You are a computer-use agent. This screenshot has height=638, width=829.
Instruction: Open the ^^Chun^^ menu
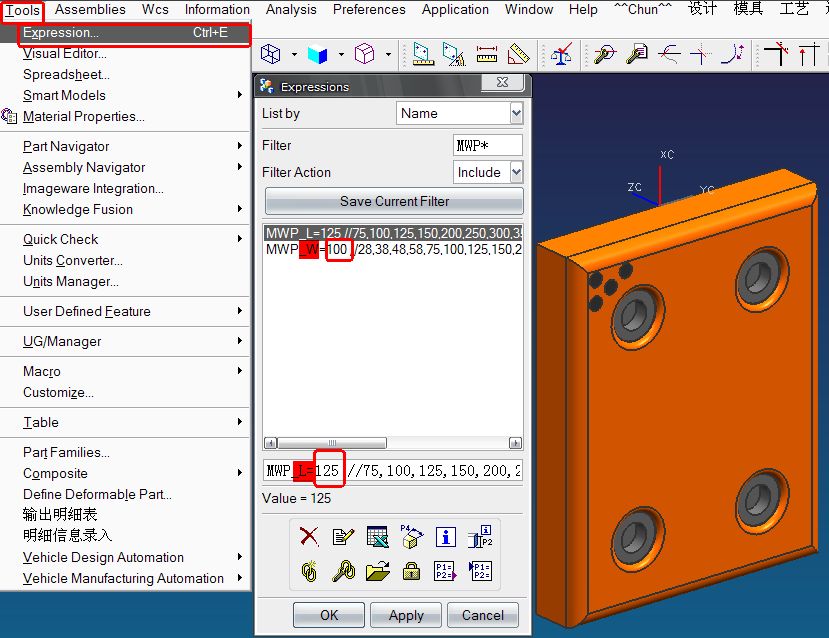[642, 10]
